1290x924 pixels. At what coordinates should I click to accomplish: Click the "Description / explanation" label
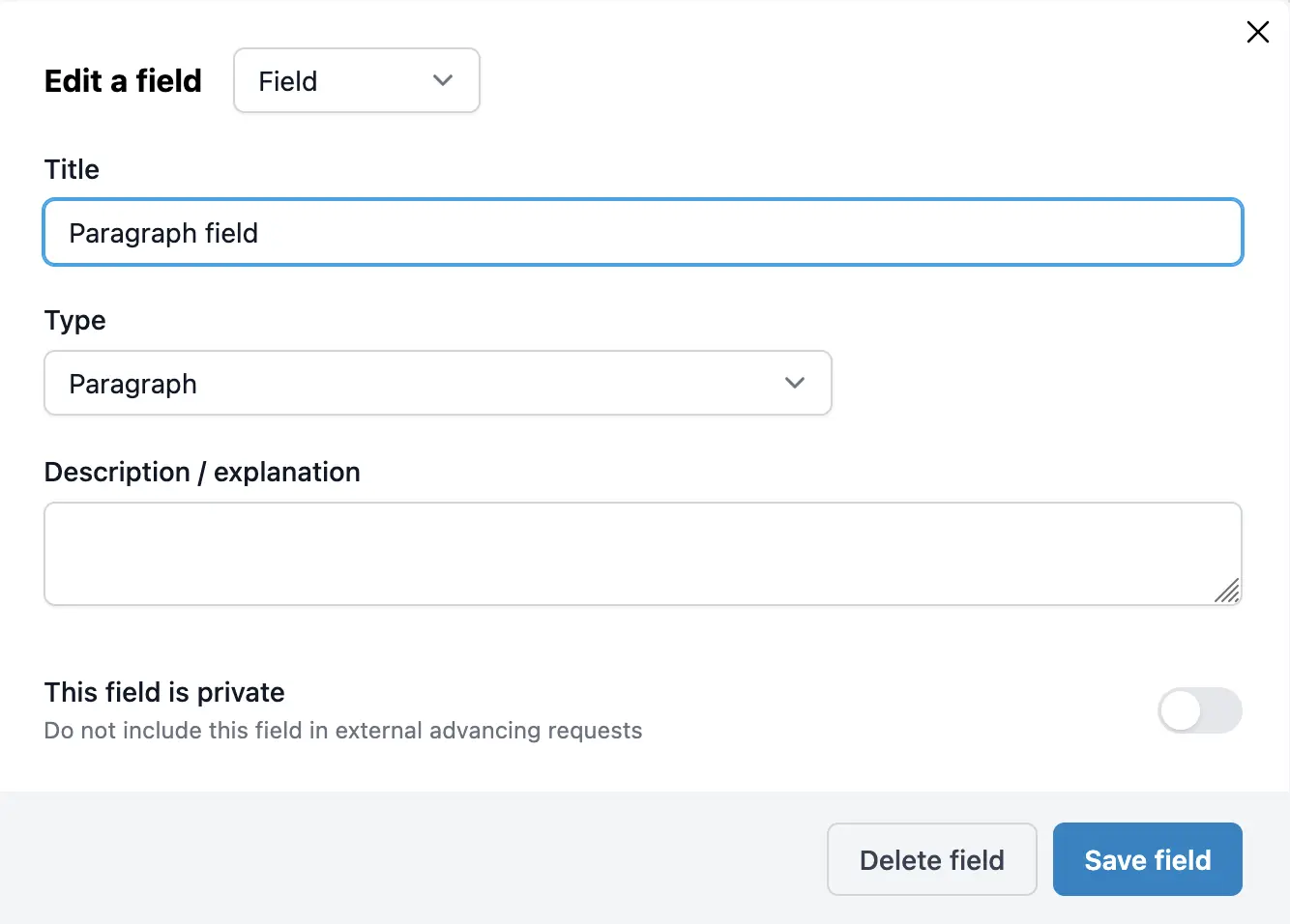202,472
